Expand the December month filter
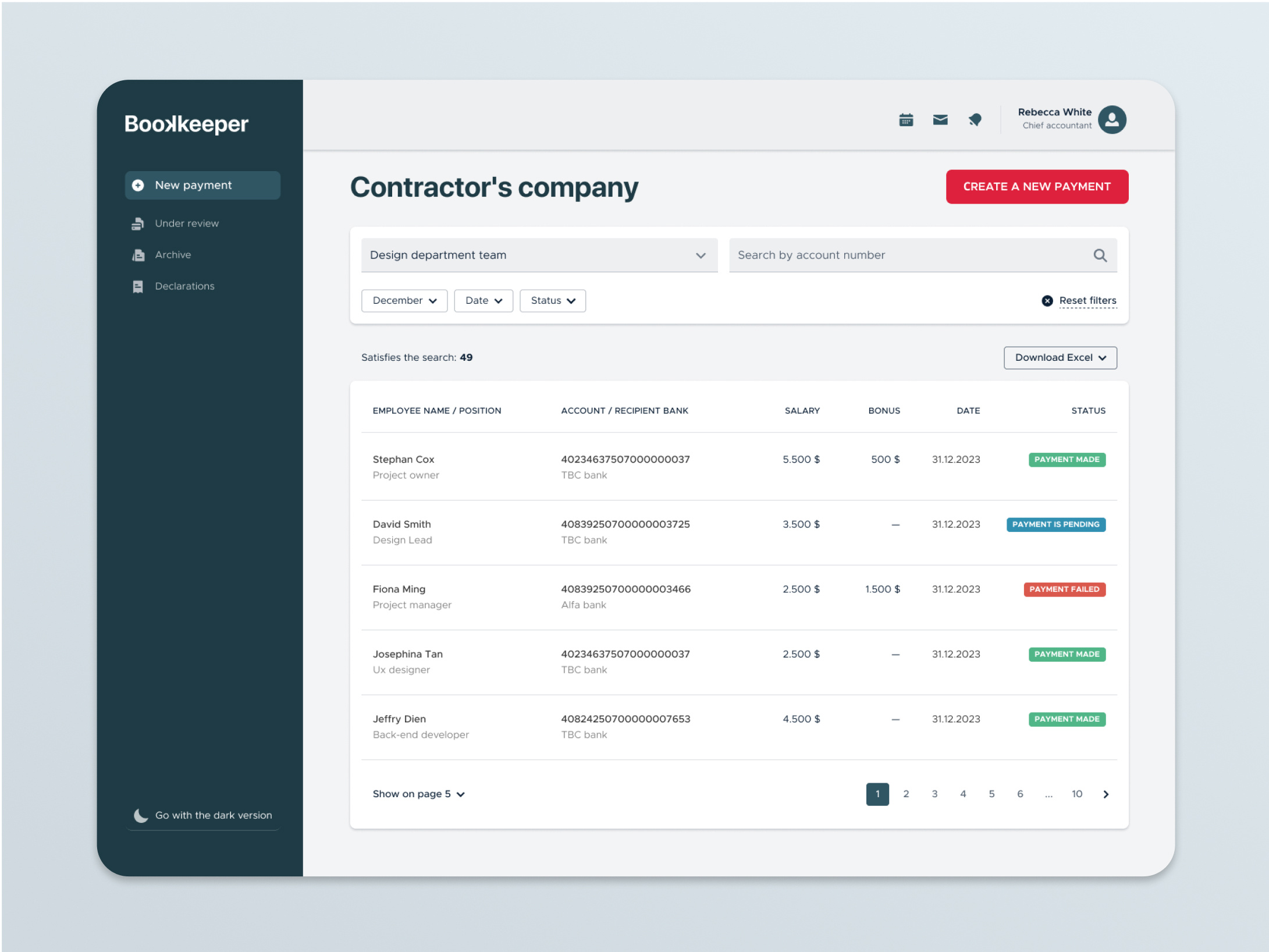 pos(404,300)
